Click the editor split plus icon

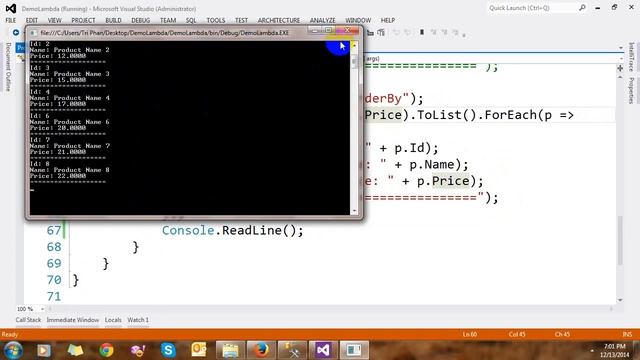[x=620, y=68]
